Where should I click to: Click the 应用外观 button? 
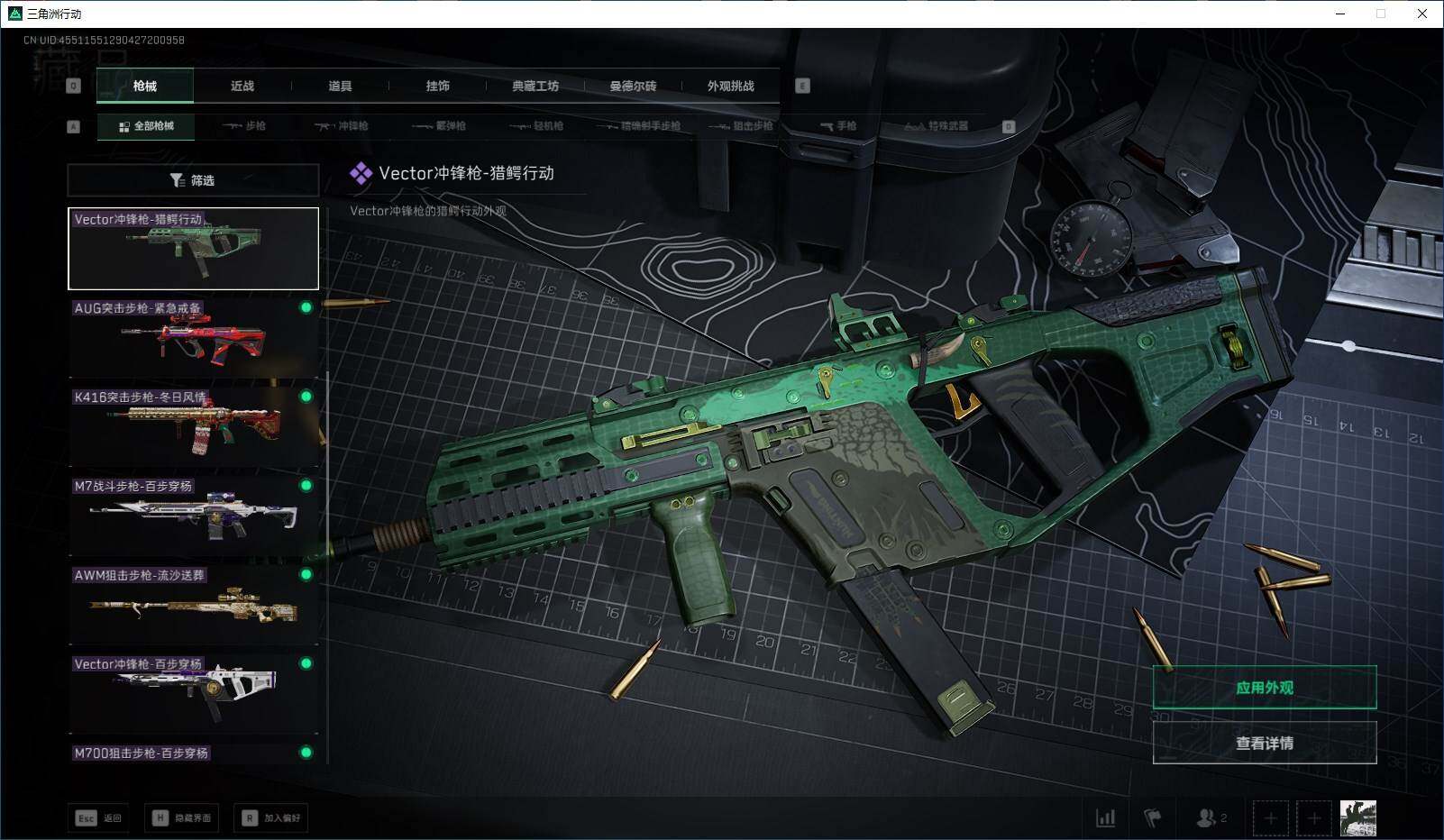[x=1265, y=688]
